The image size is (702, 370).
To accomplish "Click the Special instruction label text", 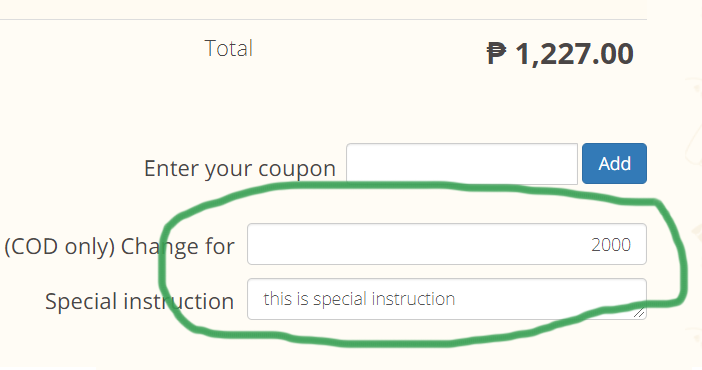I will coord(139,301).
